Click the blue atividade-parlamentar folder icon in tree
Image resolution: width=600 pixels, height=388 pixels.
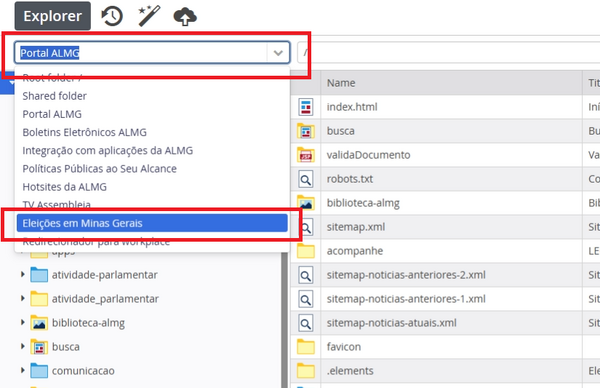39,274
